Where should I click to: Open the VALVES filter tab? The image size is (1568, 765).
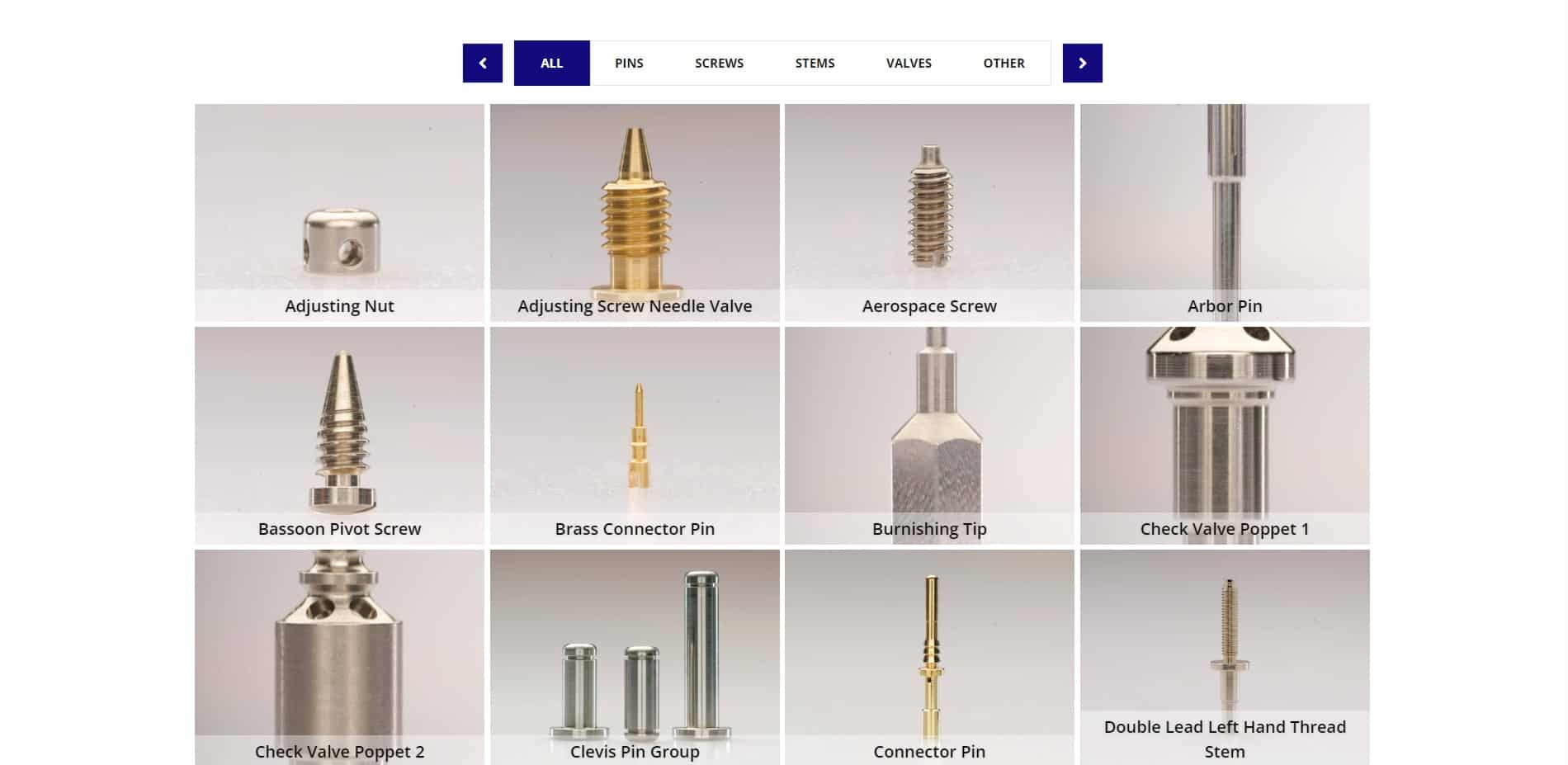(x=909, y=64)
